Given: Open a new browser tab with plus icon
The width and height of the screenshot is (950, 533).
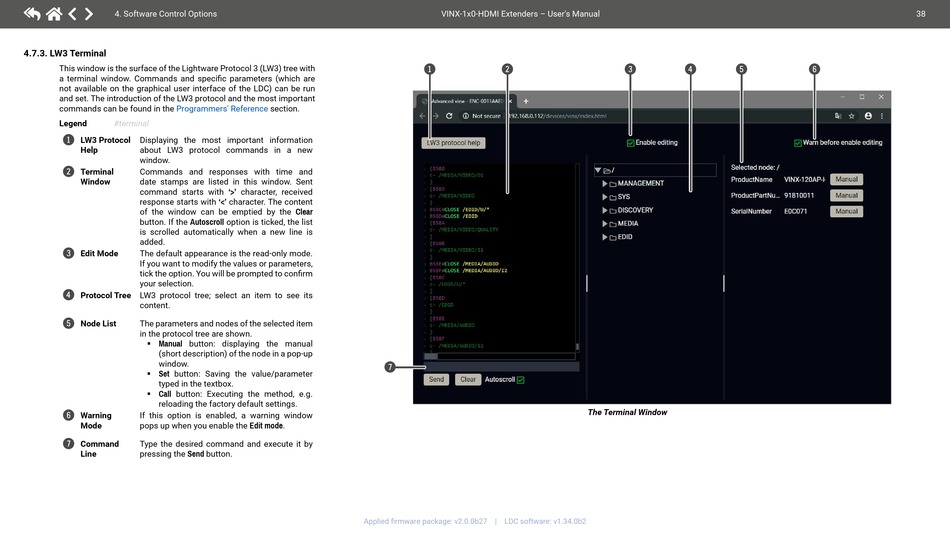Looking at the screenshot, I should (526, 101).
